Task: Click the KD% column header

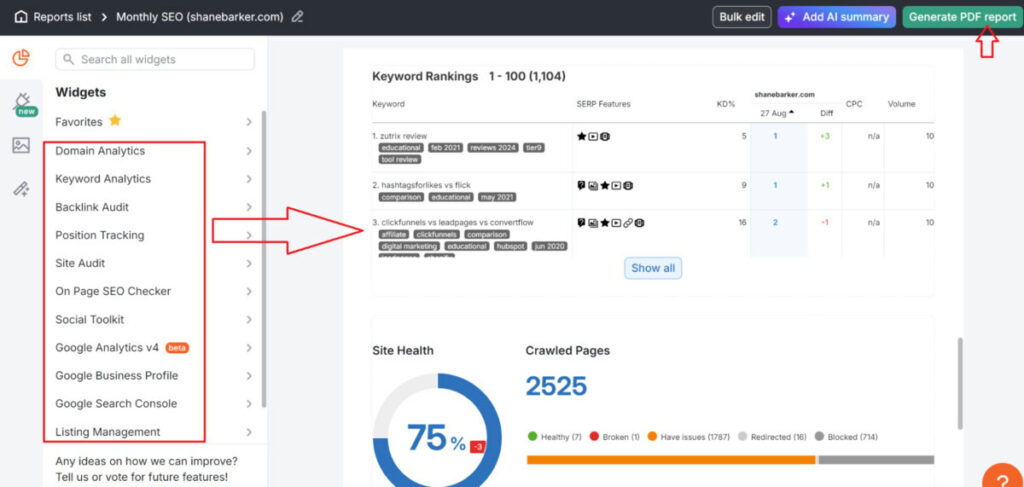Action: pyautogui.click(x=726, y=104)
